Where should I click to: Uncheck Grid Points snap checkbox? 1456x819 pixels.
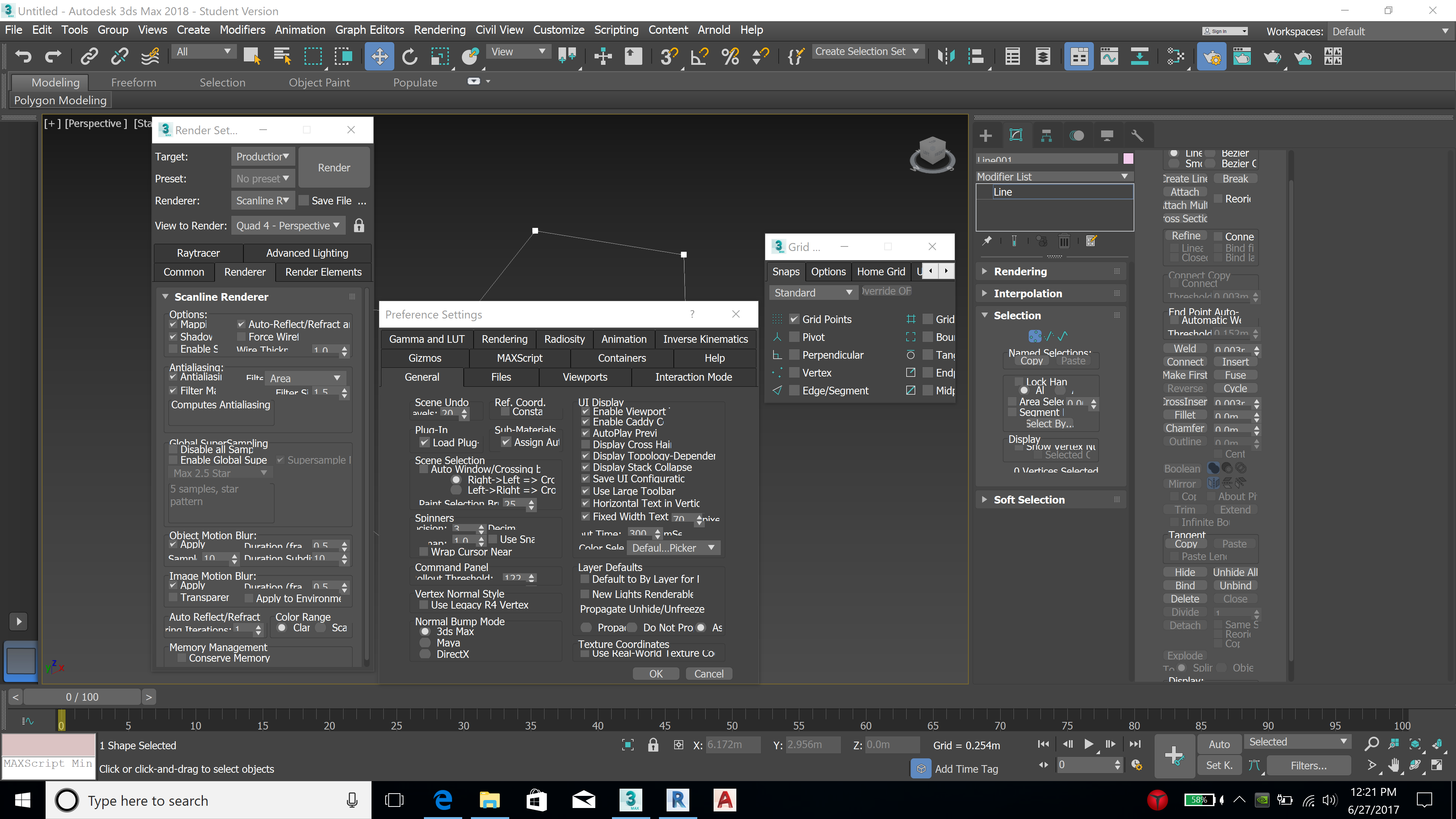(x=794, y=319)
